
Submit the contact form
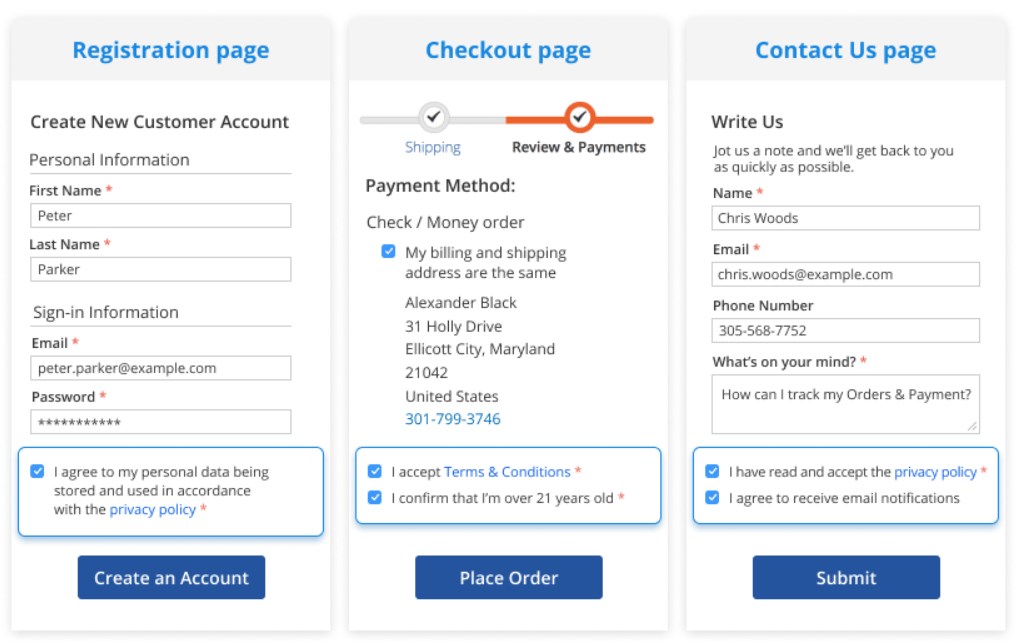pos(845,577)
